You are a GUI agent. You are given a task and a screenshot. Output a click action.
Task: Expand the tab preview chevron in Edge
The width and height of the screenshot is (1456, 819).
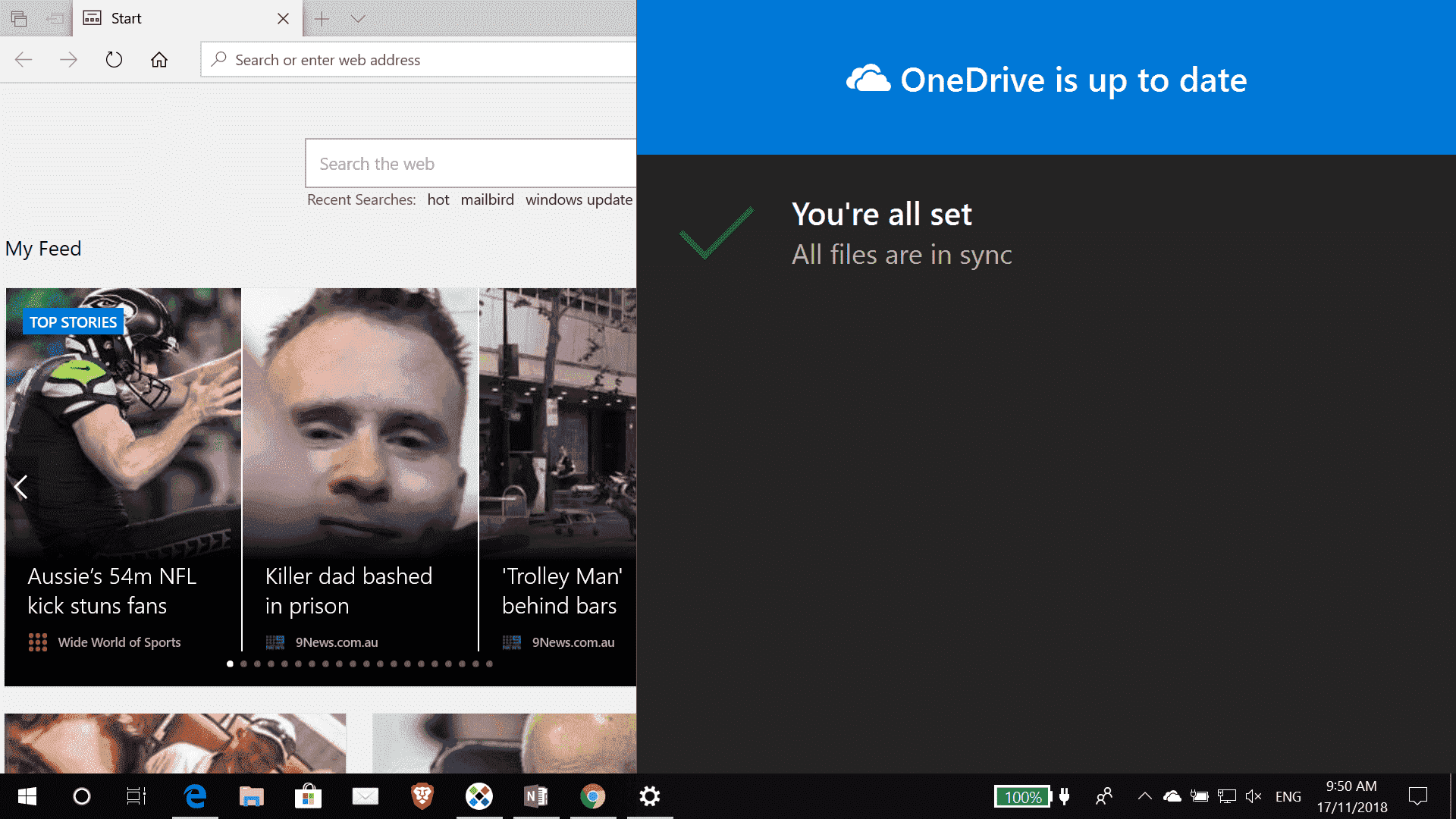click(x=358, y=19)
